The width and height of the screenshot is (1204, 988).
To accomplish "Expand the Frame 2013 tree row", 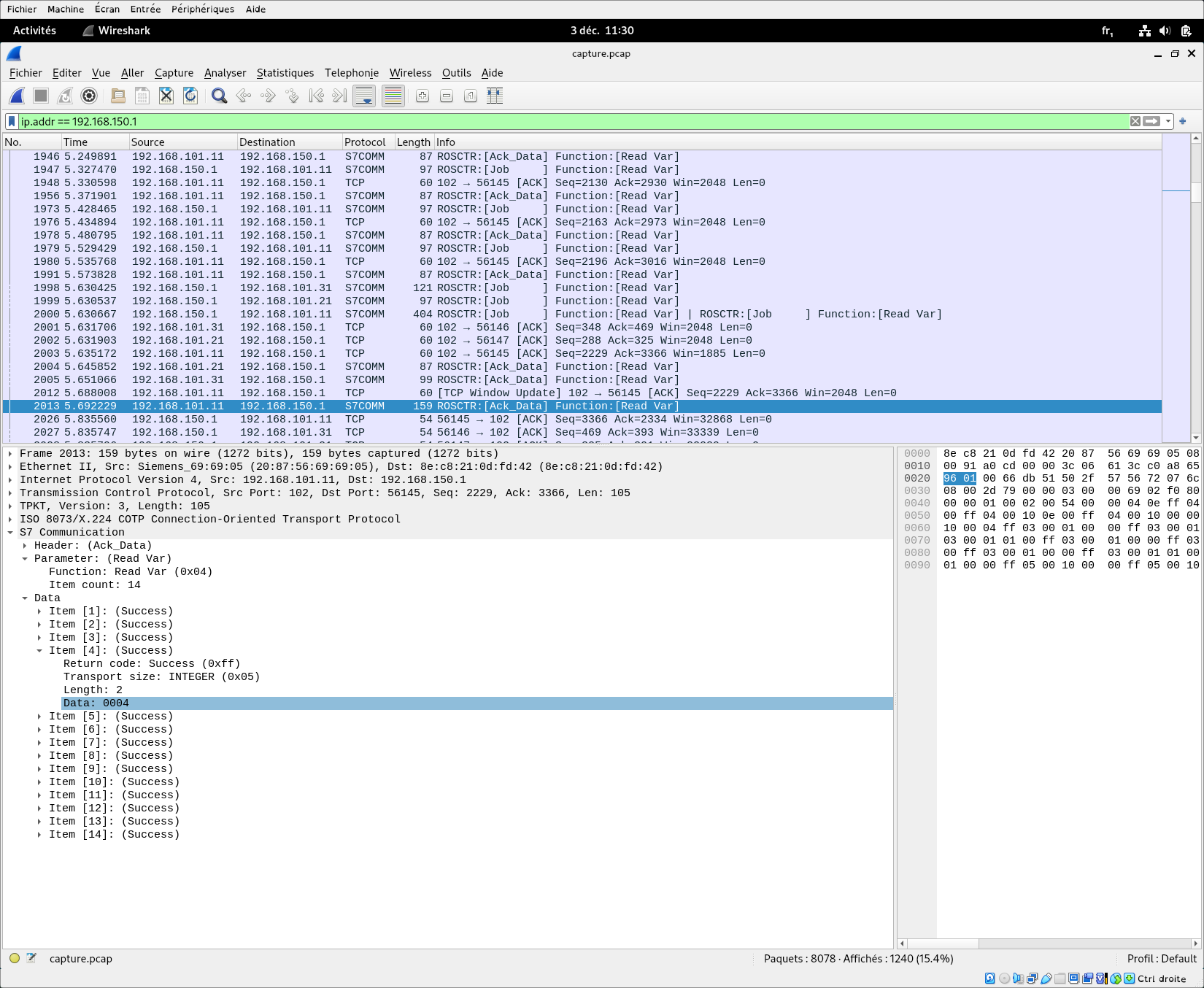I will 10,453.
